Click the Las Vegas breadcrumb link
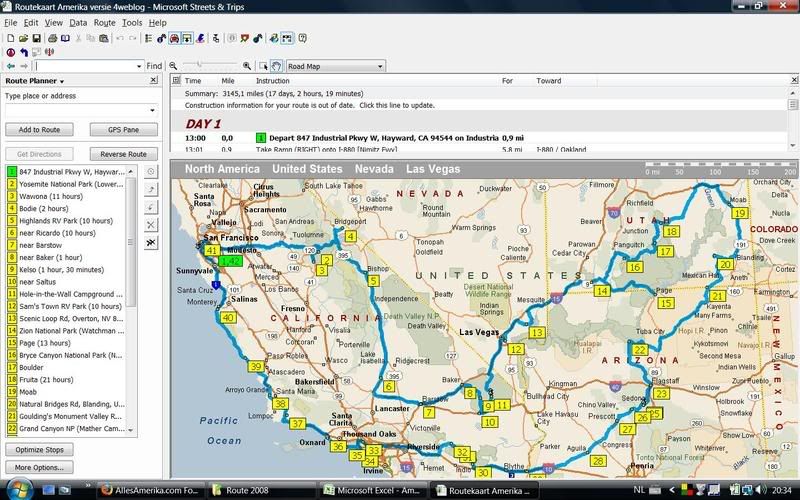 (433, 169)
